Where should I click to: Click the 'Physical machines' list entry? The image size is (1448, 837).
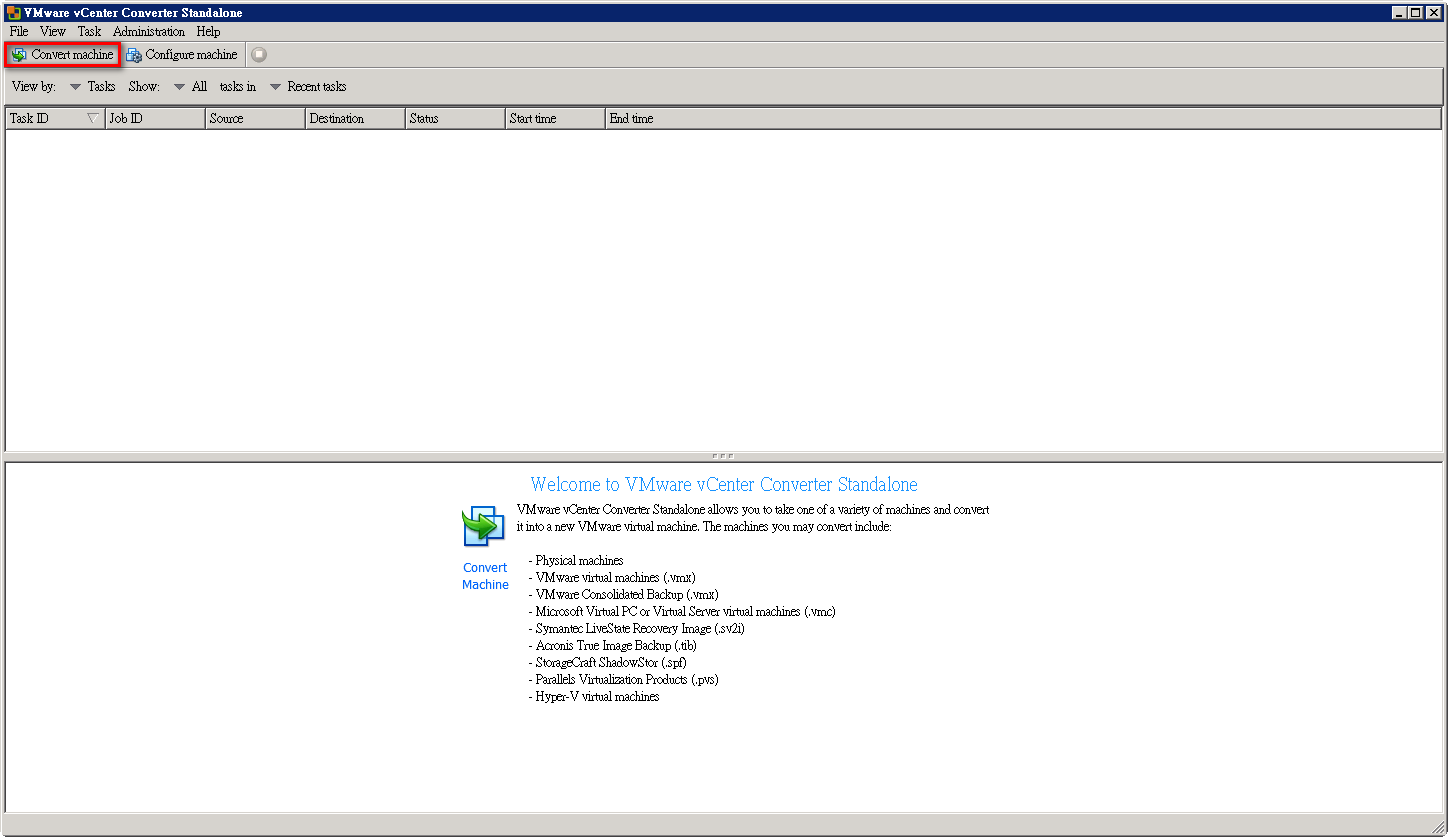point(579,561)
